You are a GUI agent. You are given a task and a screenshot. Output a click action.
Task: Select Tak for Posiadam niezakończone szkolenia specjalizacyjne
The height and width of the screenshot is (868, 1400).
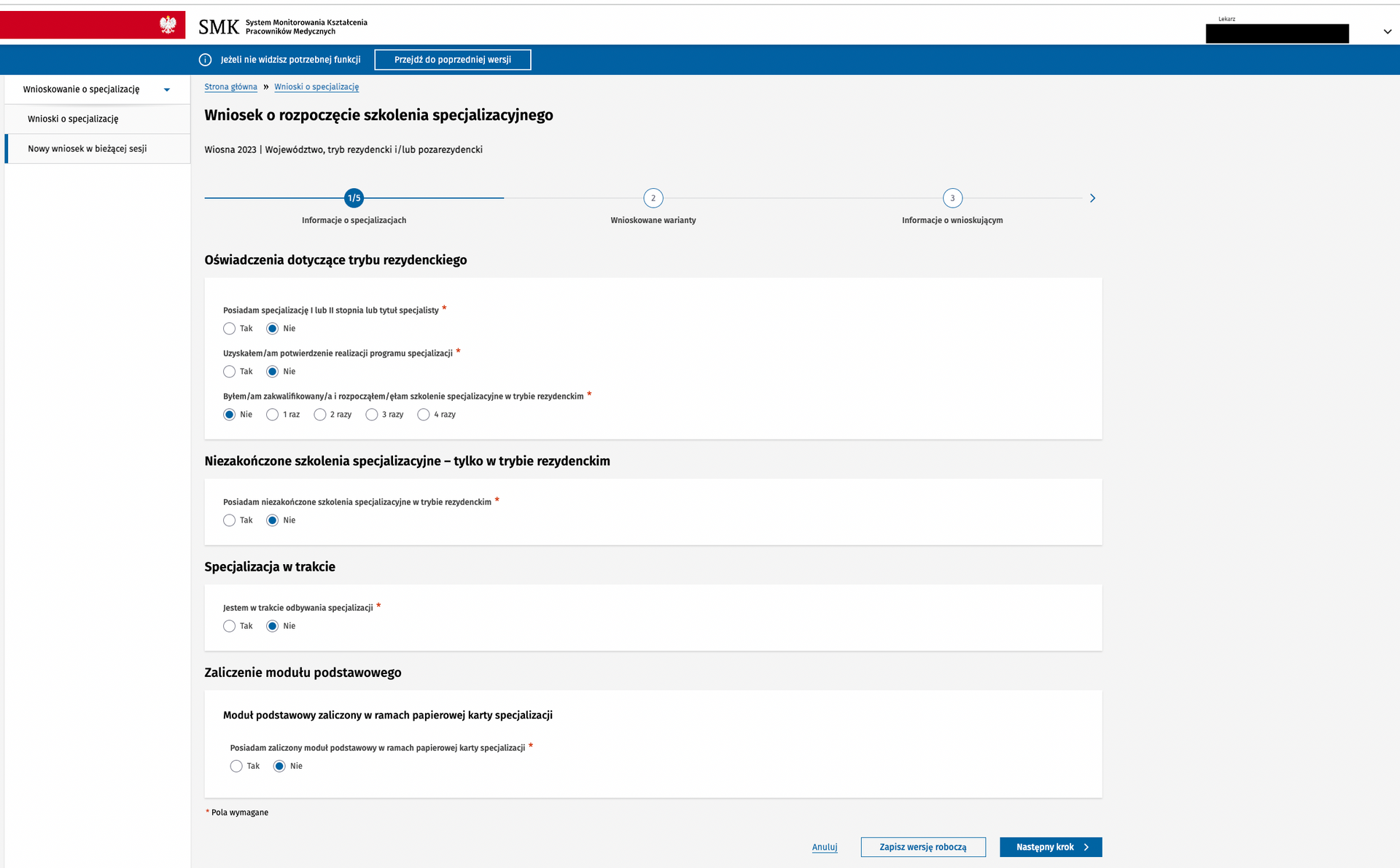[230, 520]
